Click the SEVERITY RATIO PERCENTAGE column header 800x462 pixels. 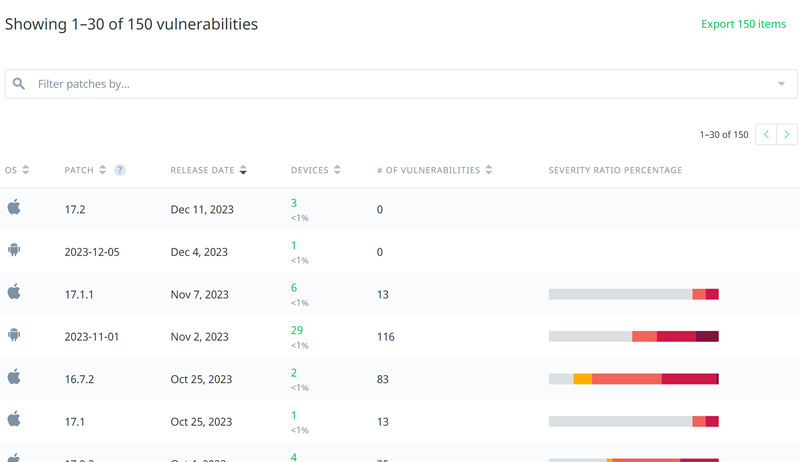[x=615, y=170]
